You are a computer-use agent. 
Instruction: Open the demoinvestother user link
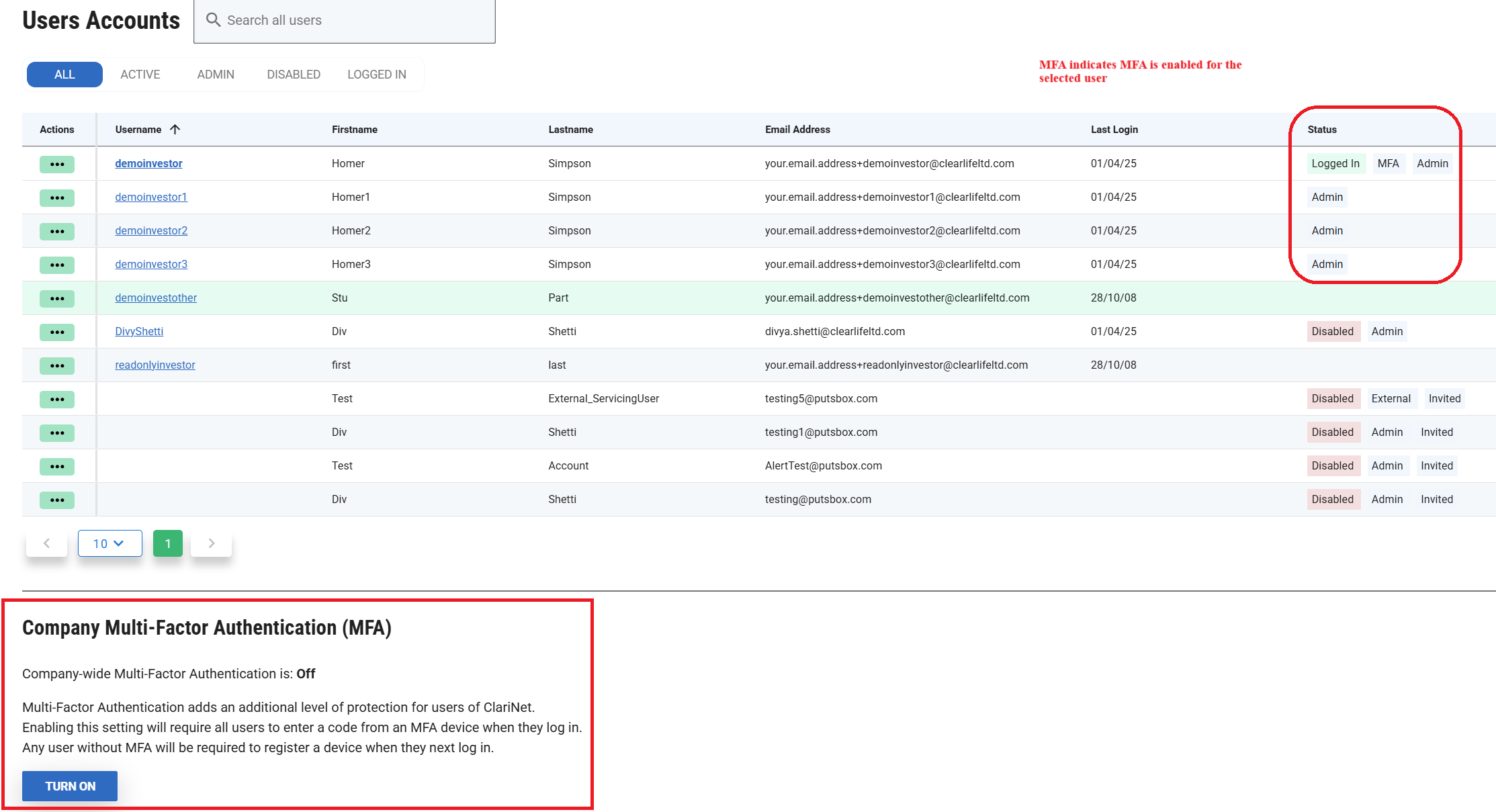click(x=156, y=298)
